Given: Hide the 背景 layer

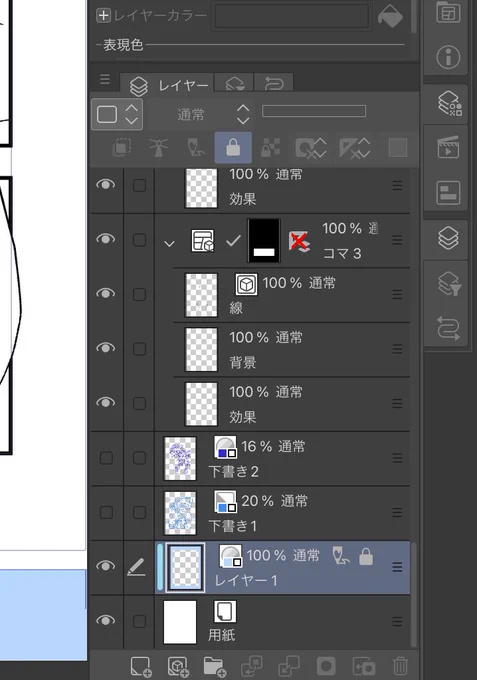Looking at the screenshot, I should [105, 348].
